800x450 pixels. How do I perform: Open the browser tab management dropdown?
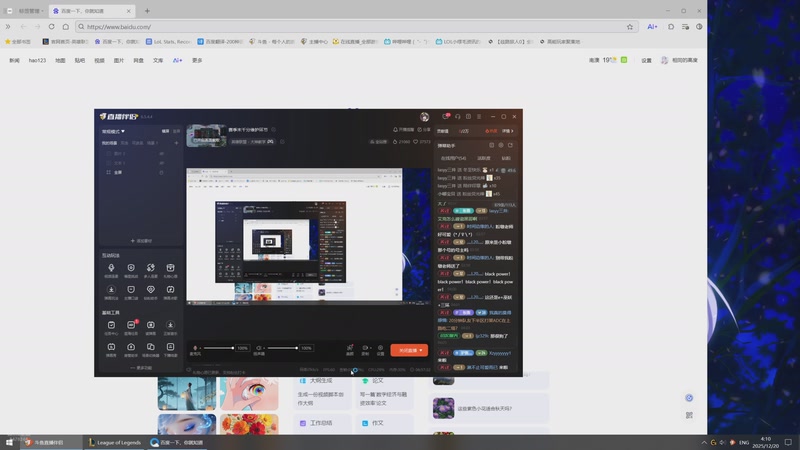[30, 11]
